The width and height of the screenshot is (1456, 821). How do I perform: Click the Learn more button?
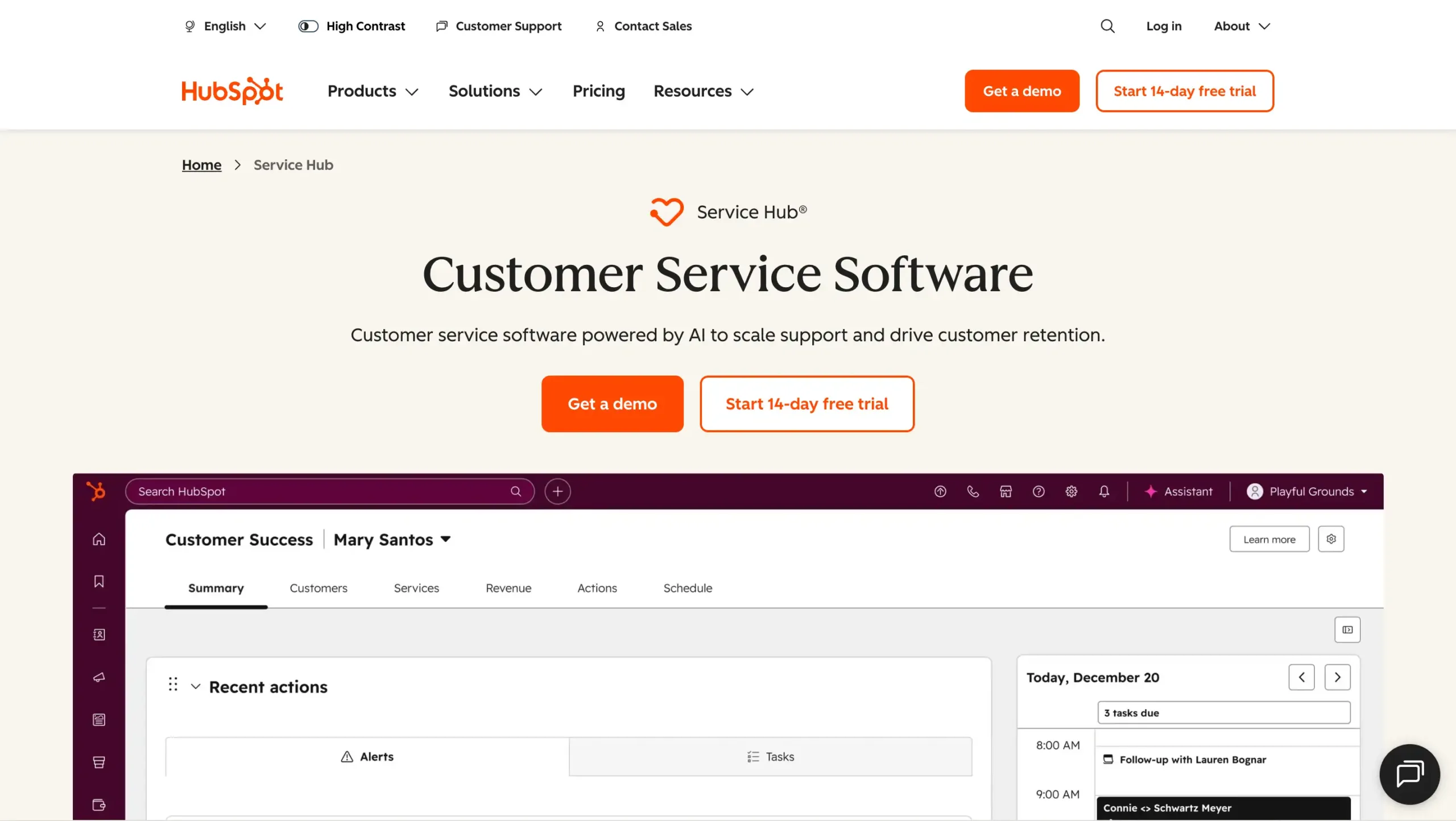coord(1269,539)
